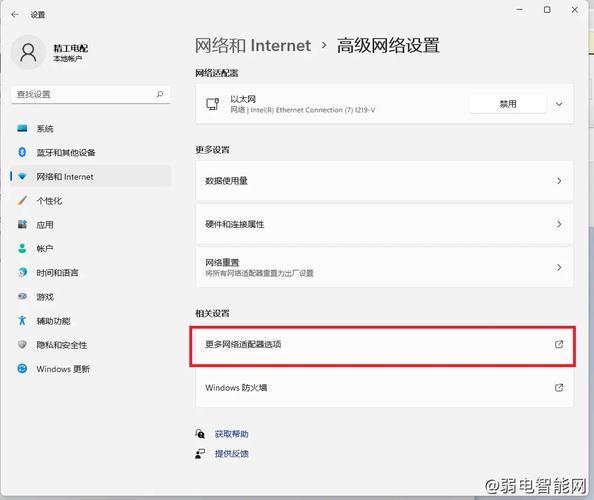Click the 游戏 gamepad icon
594x500 pixels.
22,296
